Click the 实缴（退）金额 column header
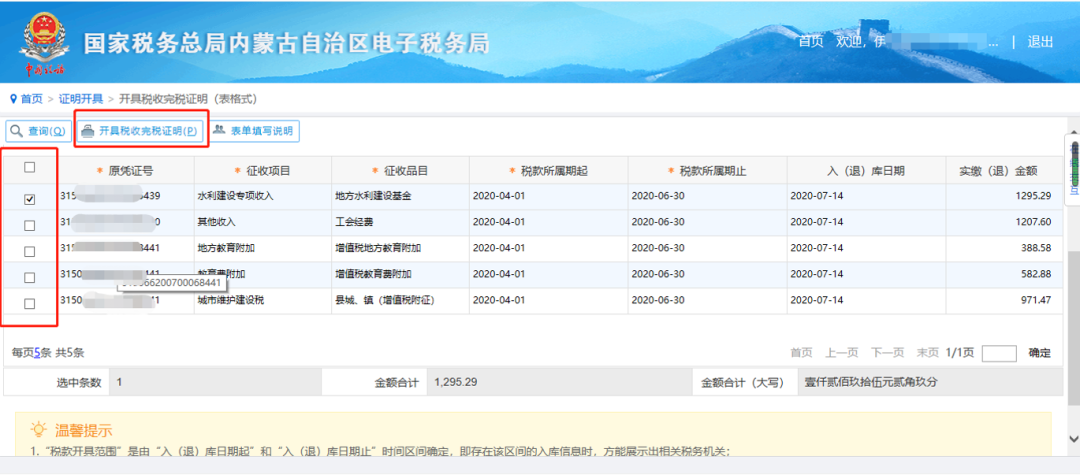The width and height of the screenshot is (1080, 475). pos(1004,171)
